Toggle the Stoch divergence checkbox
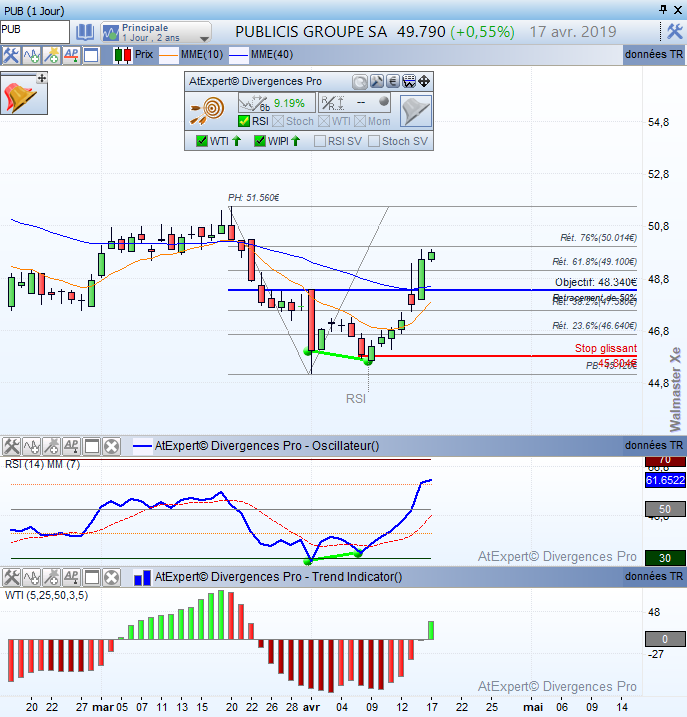 click(x=278, y=121)
